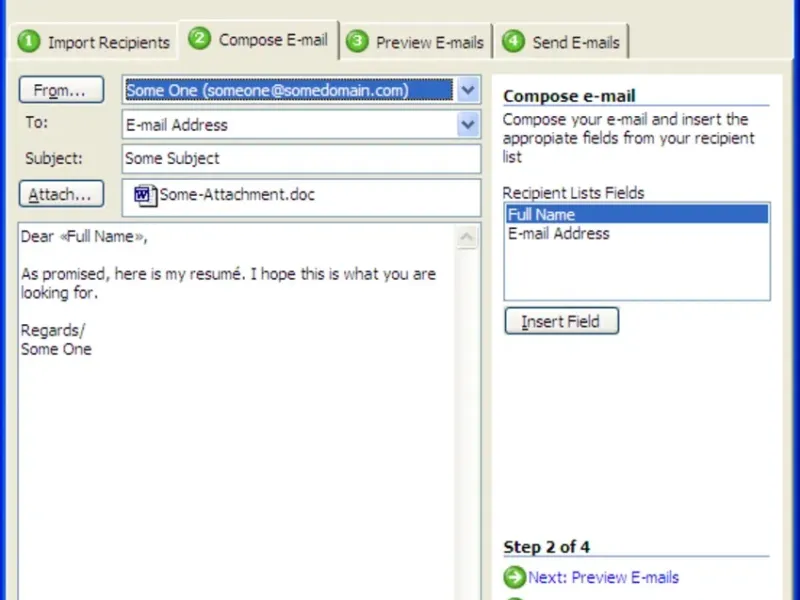This screenshot has width=800, height=600.
Task: Open the From sender dropdown arrow
Action: (x=468, y=90)
